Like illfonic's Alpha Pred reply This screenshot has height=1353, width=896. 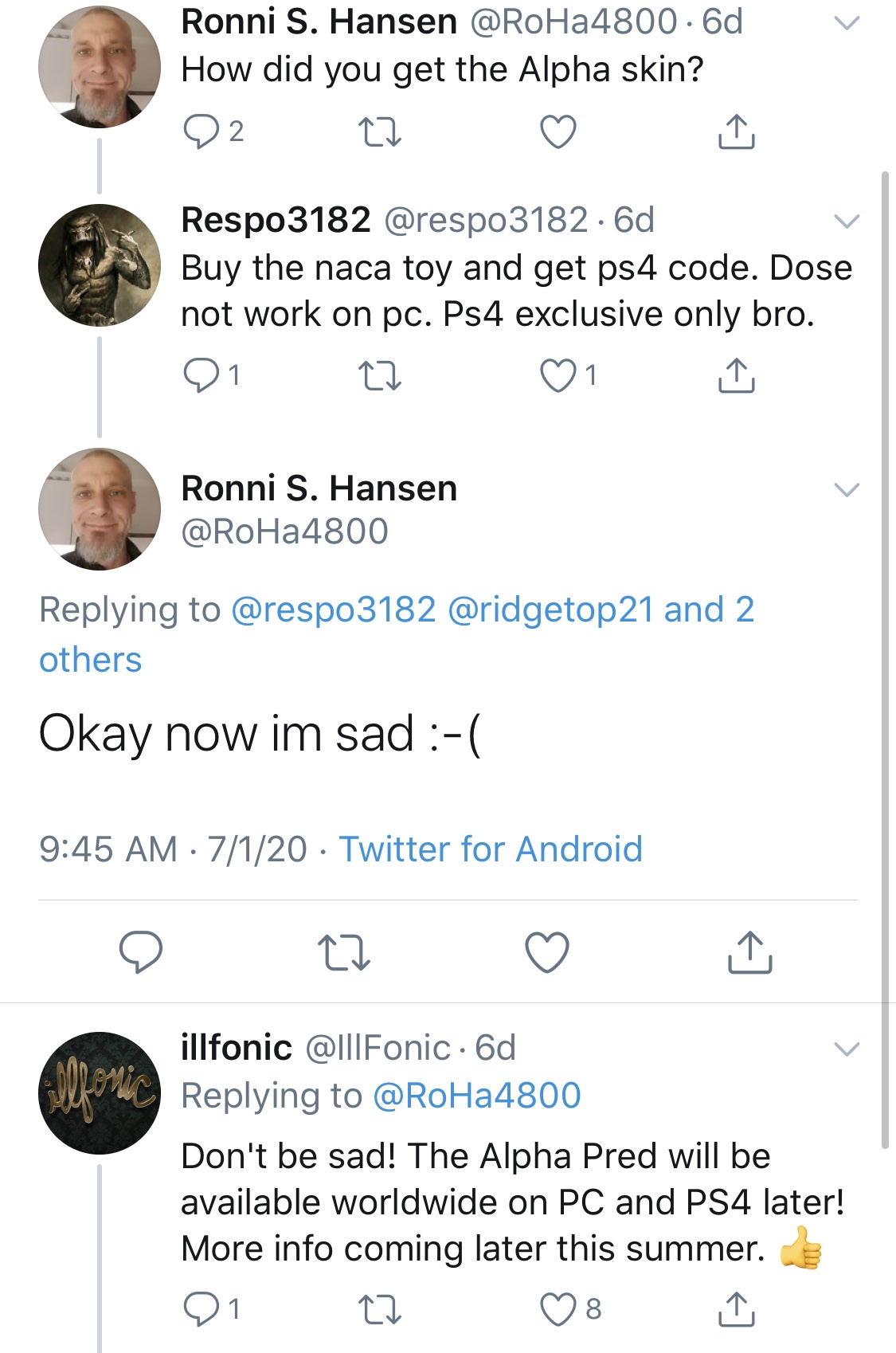click(x=558, y=1309)
